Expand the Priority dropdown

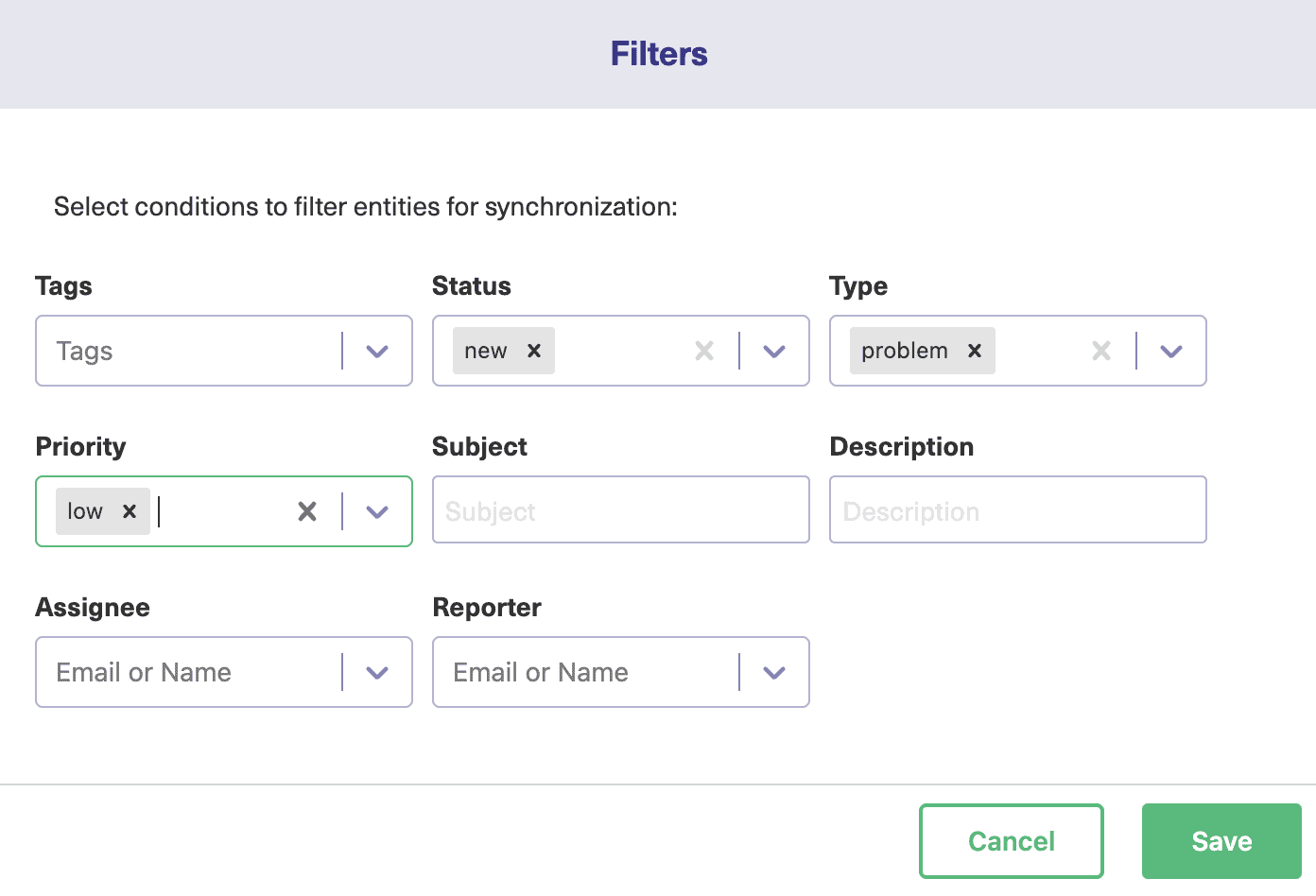pos(376,511)
